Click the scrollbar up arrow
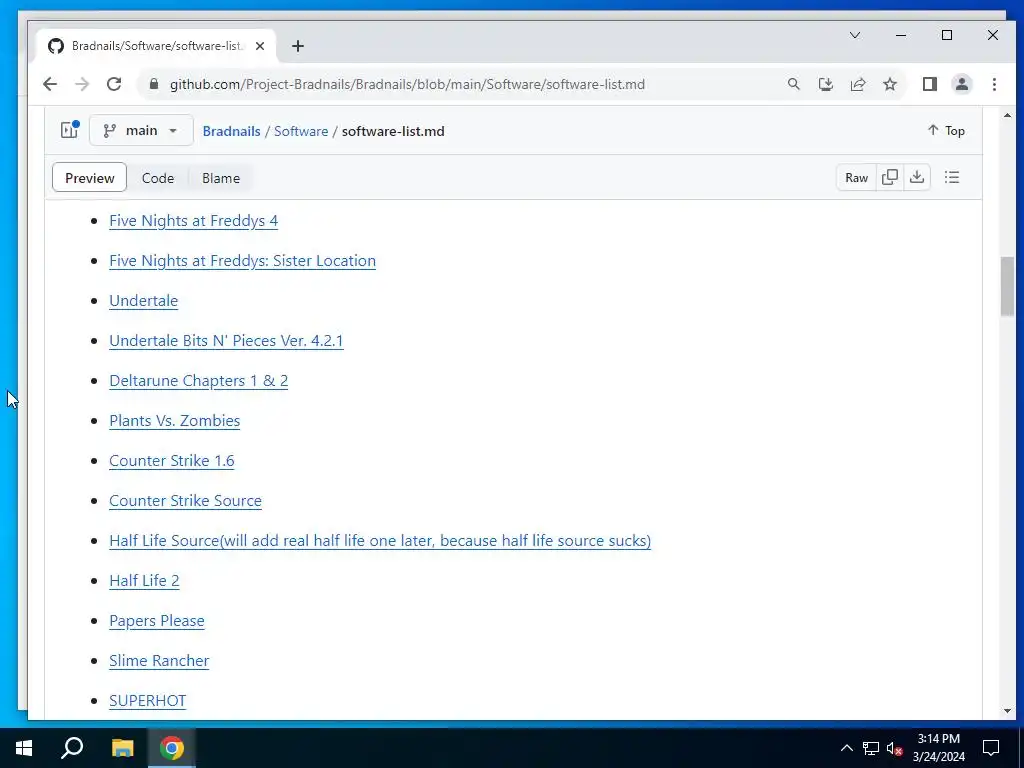1024x768 pixels. [1007, 116]
